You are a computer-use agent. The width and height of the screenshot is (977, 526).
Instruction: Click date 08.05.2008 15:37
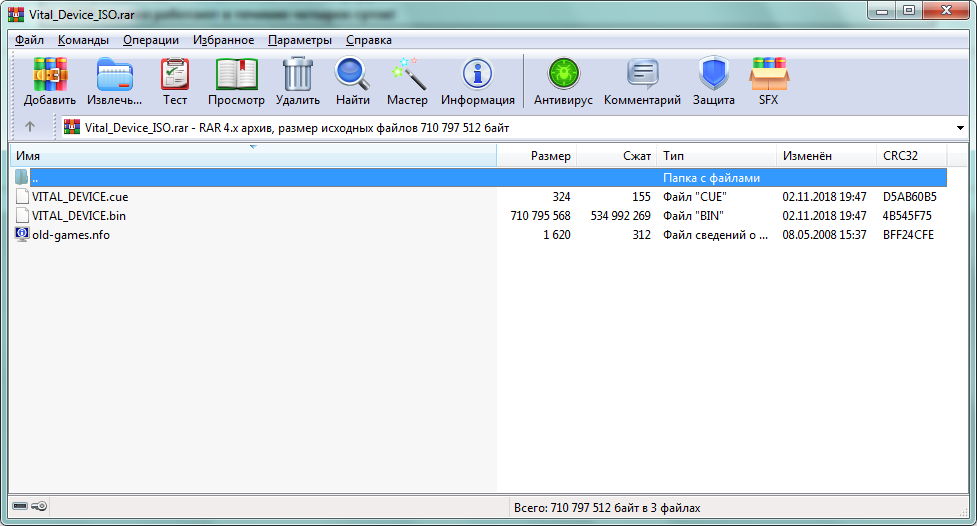point(824,235)
